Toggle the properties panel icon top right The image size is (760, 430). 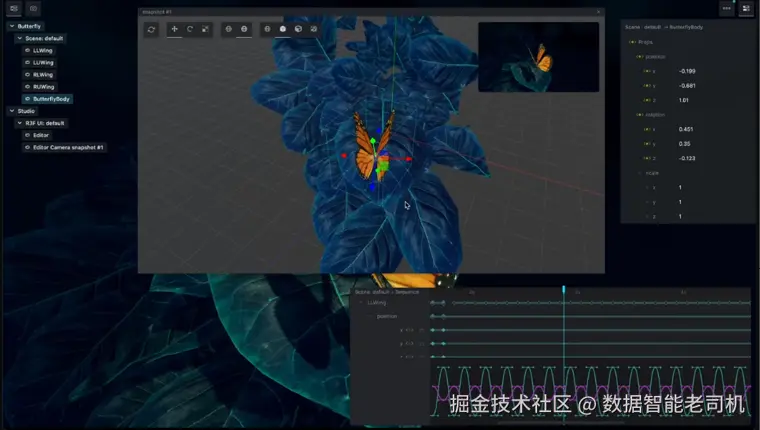(x=746, y=8)
